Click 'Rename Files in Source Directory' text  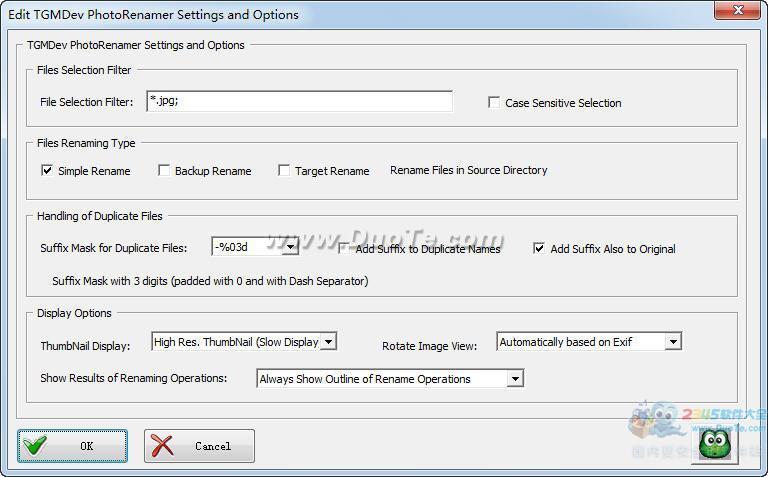(x=468, y=170)
